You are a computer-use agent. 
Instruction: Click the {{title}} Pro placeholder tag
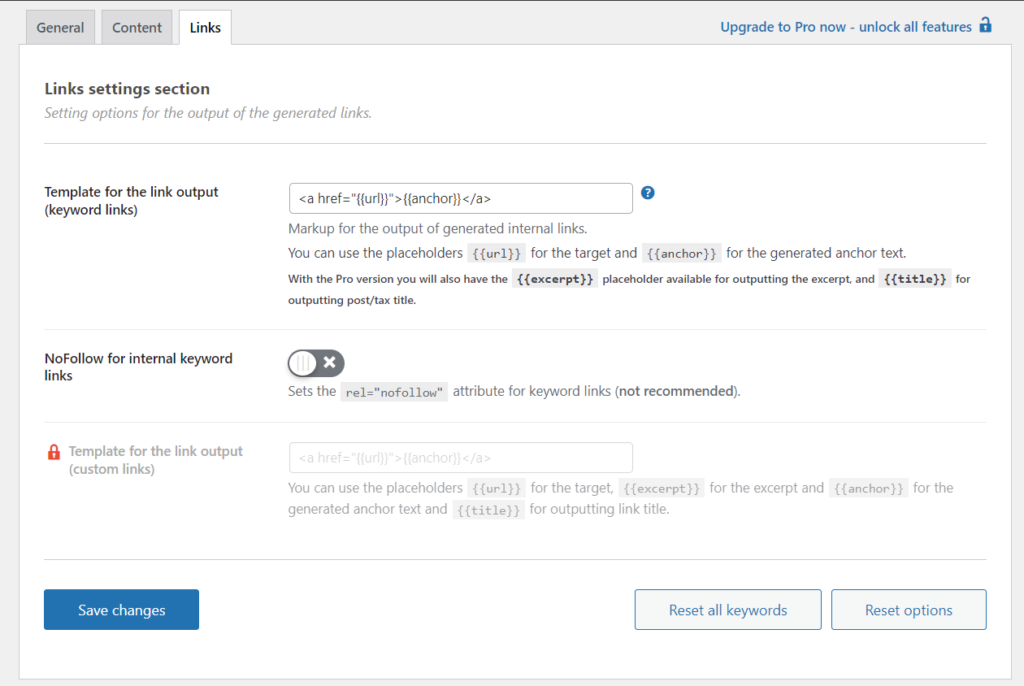pos(915,278)
